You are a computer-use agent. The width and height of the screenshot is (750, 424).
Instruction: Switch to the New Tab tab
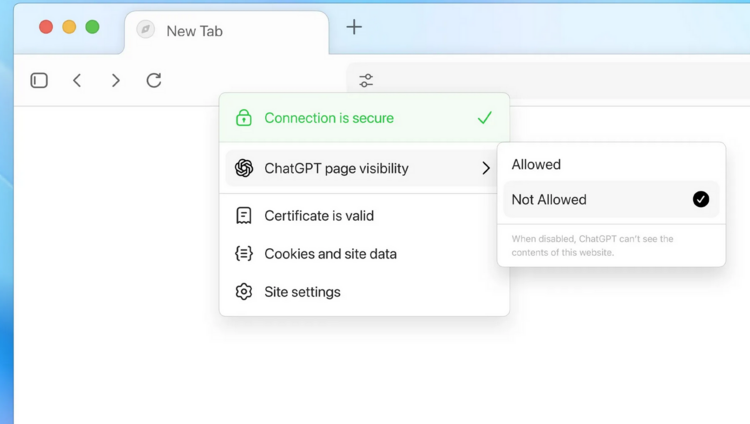[x=194, y=31]
